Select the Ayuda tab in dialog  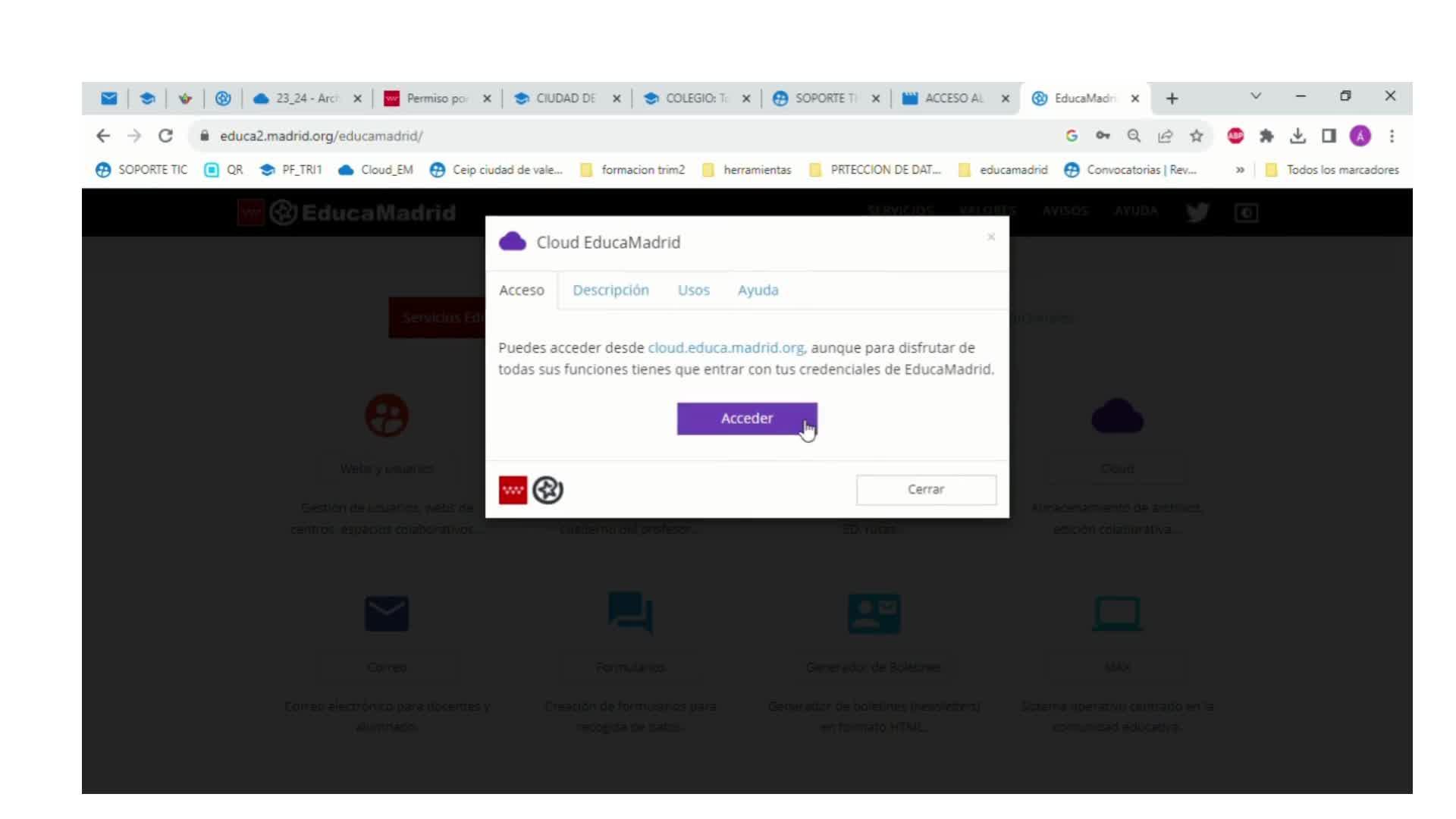click(x=758, y=290)
